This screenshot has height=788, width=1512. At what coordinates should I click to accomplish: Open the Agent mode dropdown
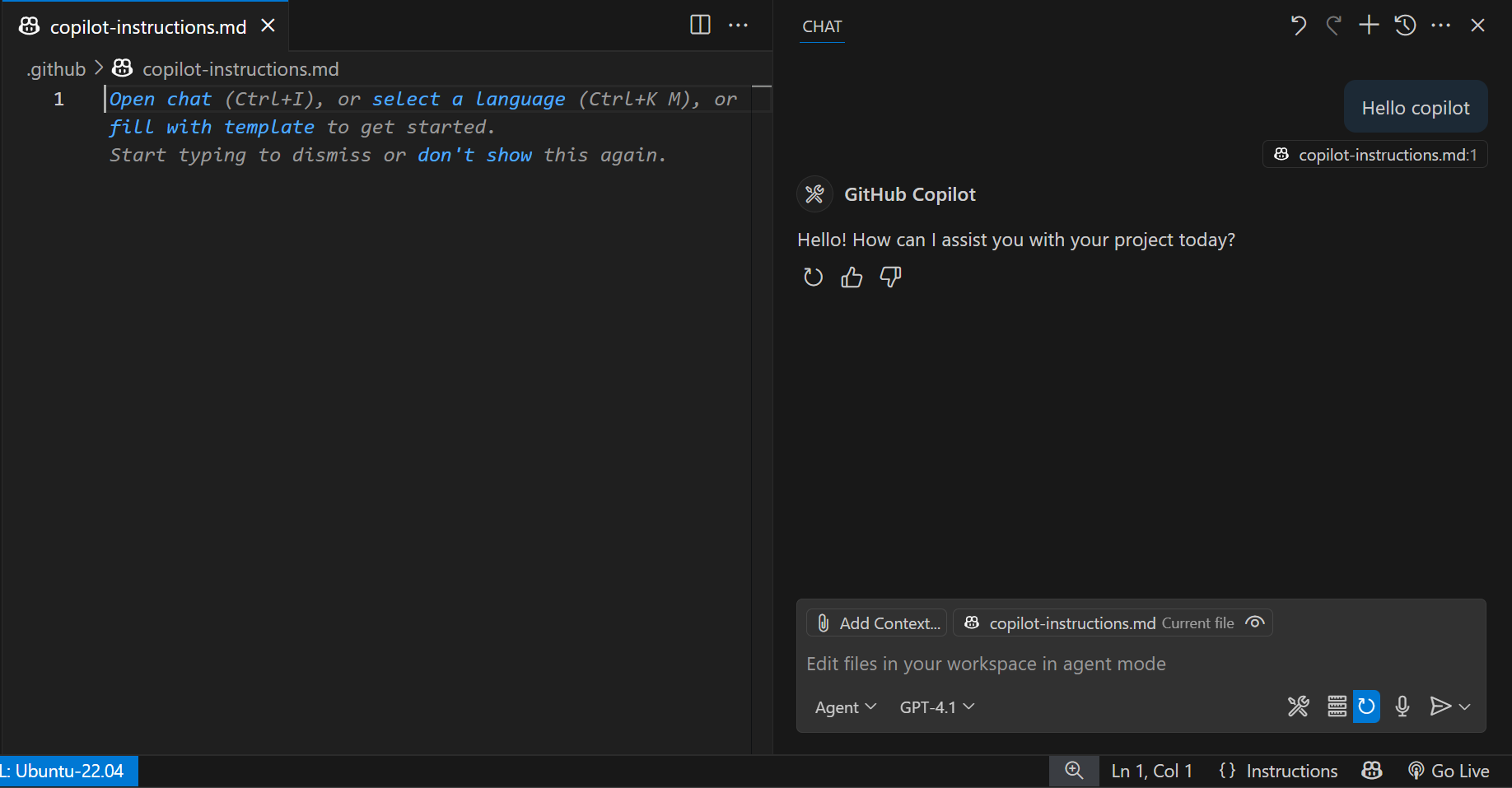pos(845,706)
